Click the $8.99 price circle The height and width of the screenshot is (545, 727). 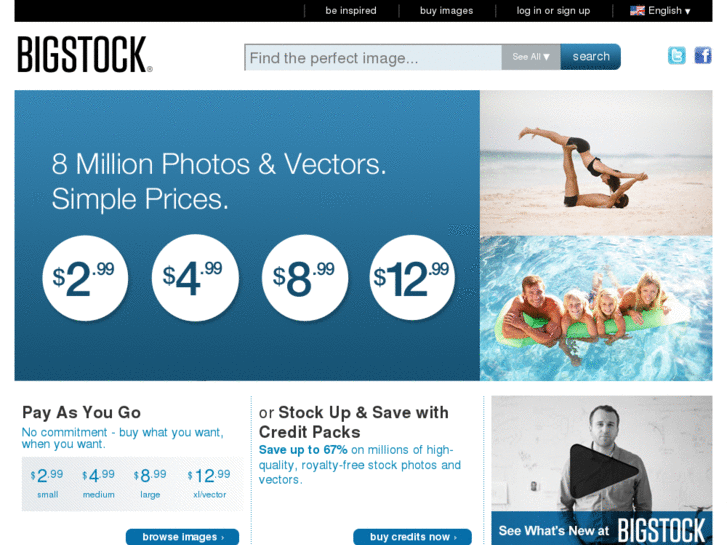point(305,278)
